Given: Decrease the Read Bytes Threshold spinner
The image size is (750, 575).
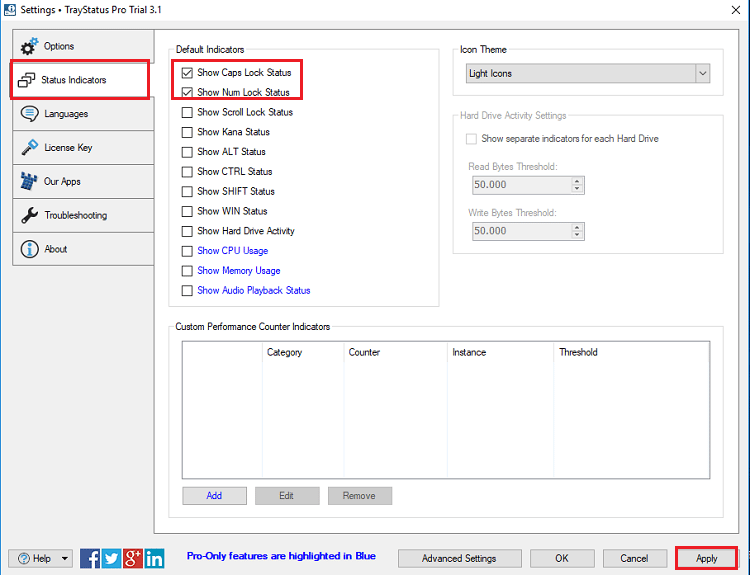Looking at the screenshot, I should tap(577, 189).
